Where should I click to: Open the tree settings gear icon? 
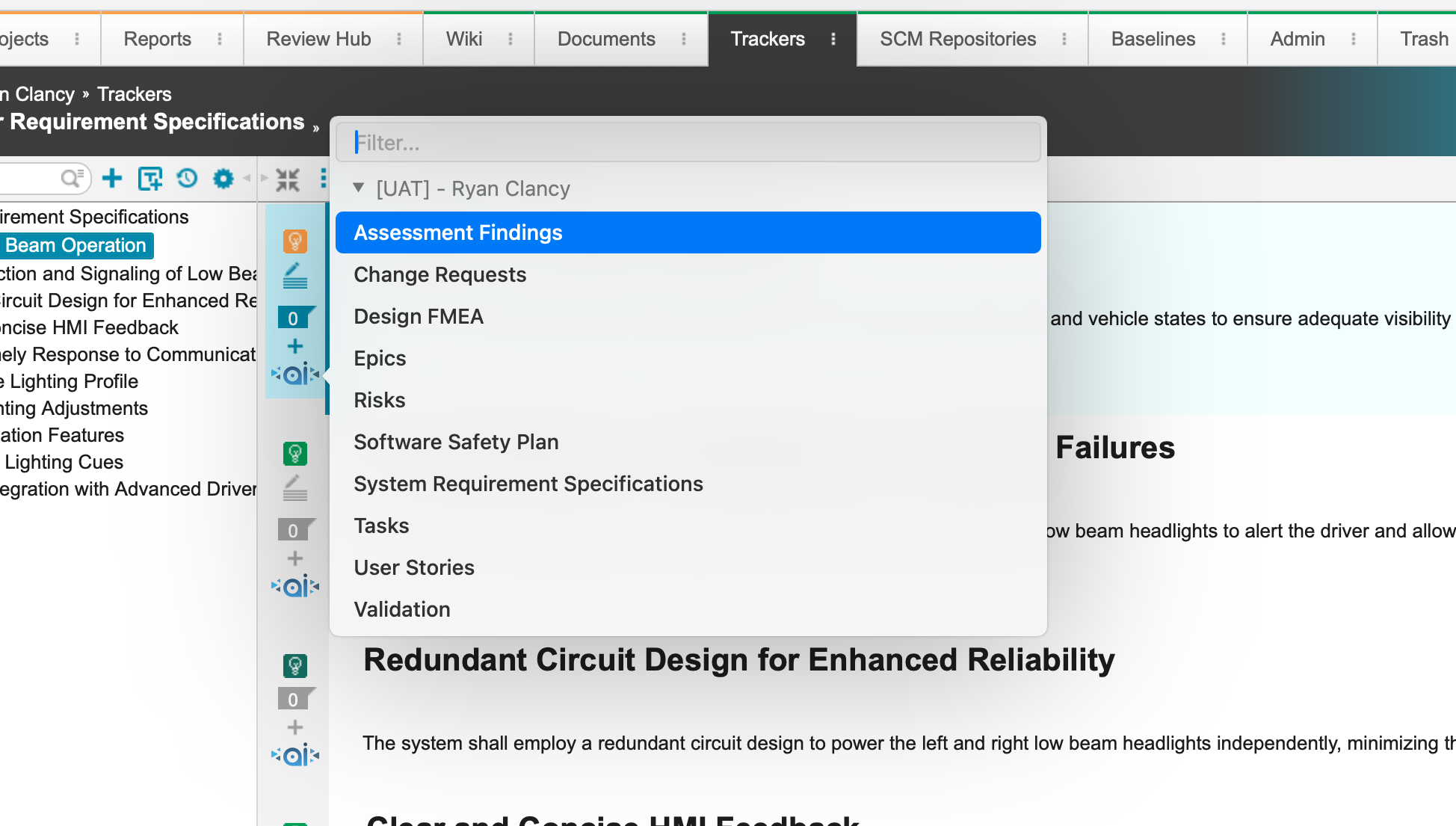click(x=223, y=179)
